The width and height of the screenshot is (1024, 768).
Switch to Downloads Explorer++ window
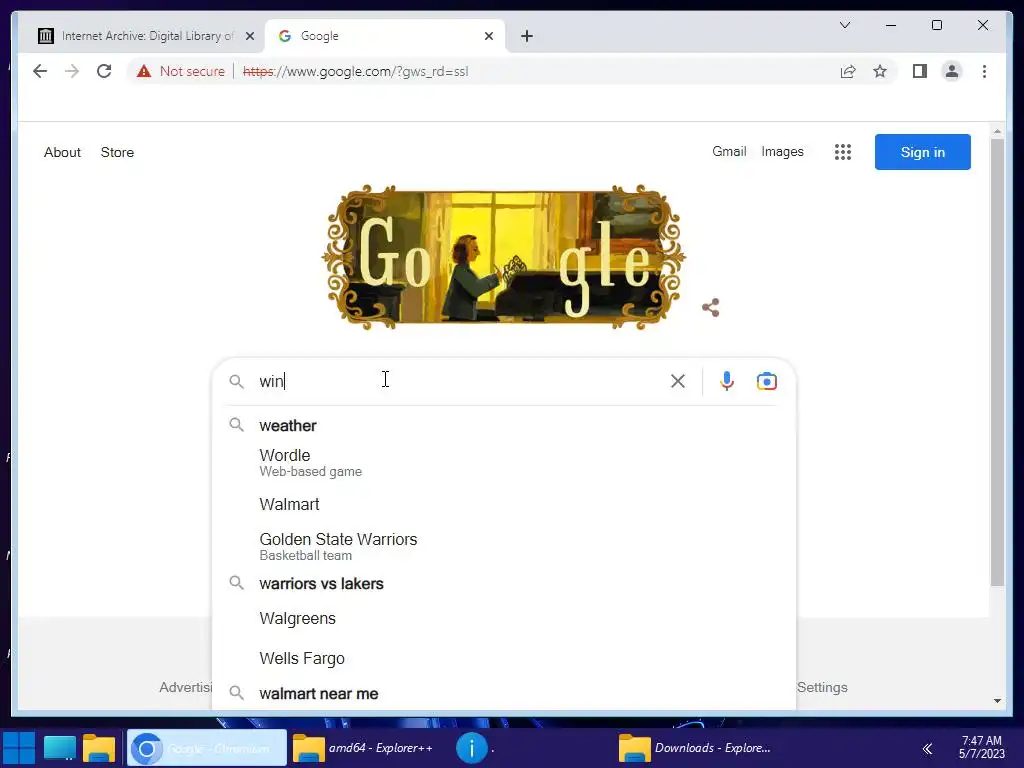coord(696,748)
